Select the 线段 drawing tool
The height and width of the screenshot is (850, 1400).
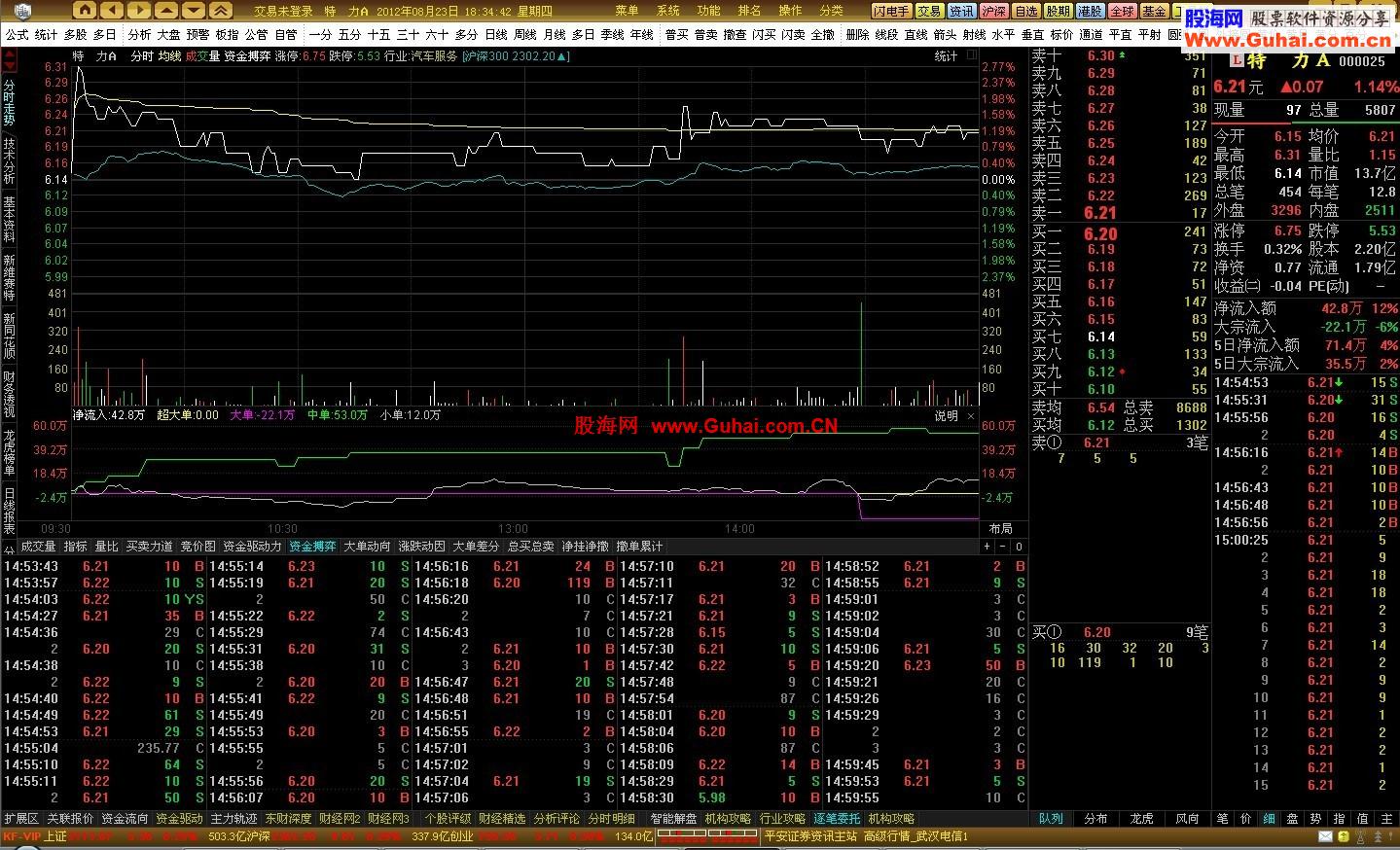click(886, 34)
